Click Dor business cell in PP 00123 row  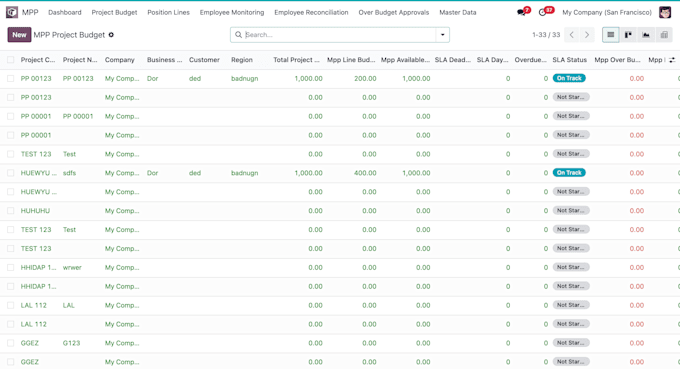tap(152, 78)
